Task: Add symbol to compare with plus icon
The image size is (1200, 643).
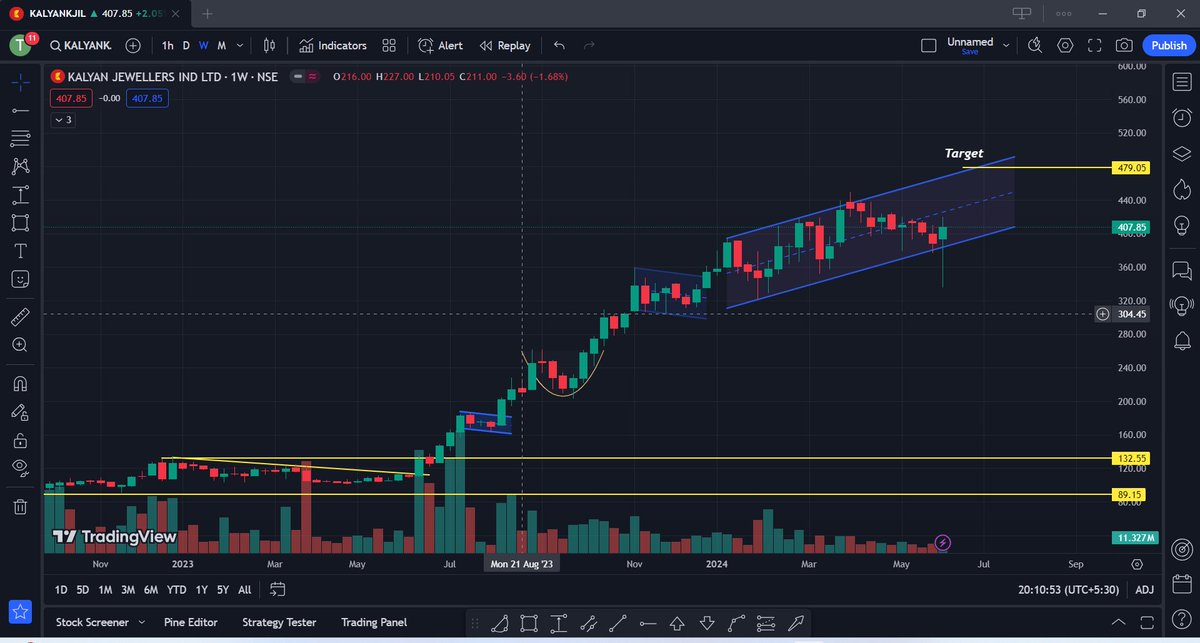Action: pos(133,46)
